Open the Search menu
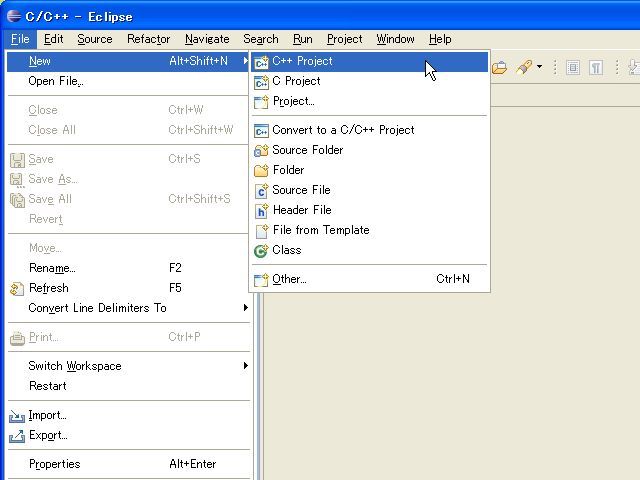This screenshot has height=480, width=640. pyautogui.click(x=260, y=39)
